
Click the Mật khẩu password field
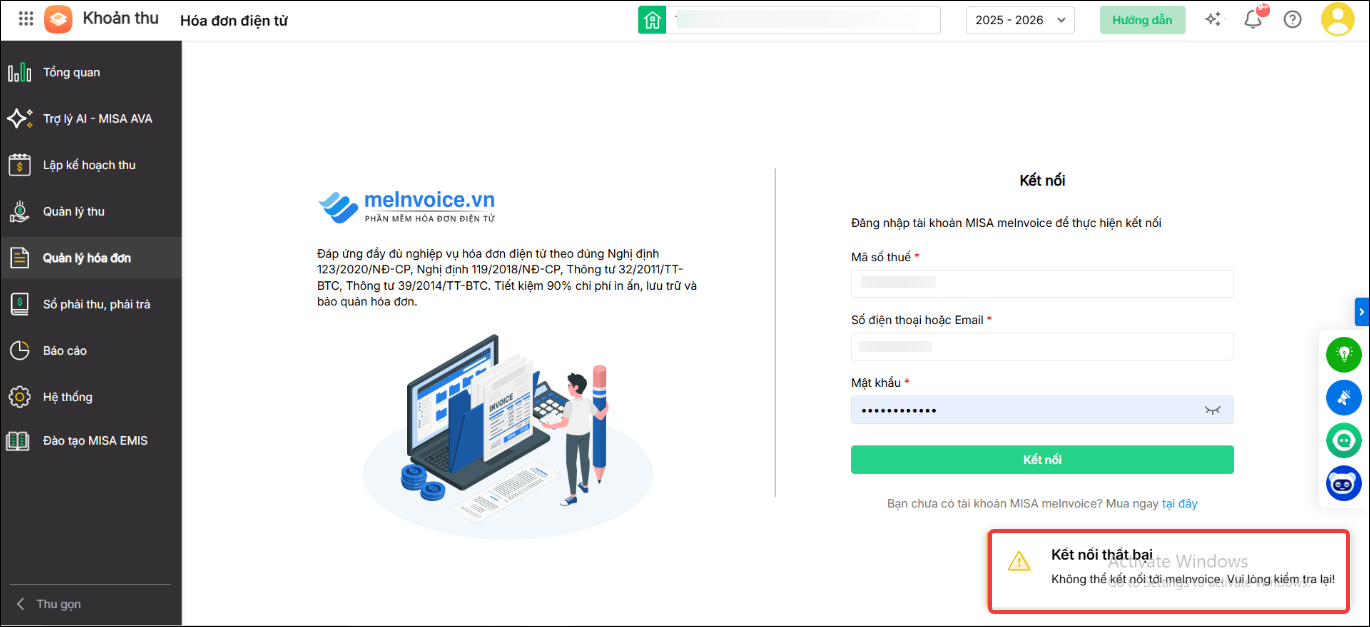tap(1042, 410)
